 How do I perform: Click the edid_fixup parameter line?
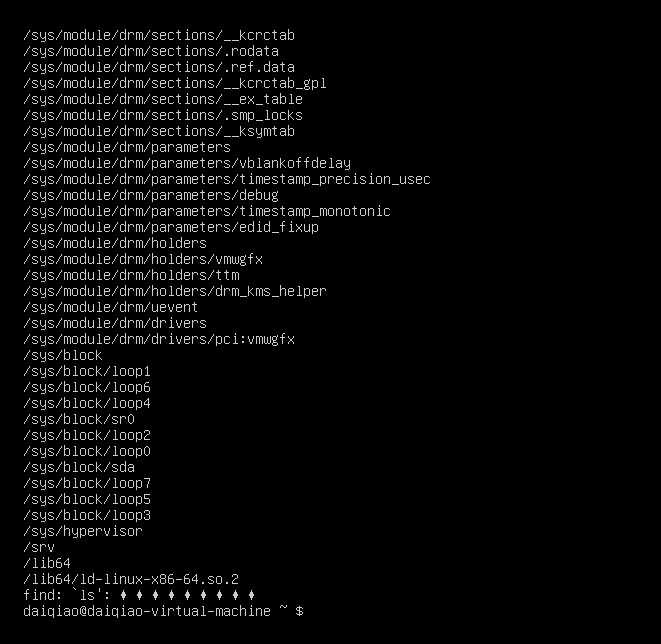[x=171, y=228]
